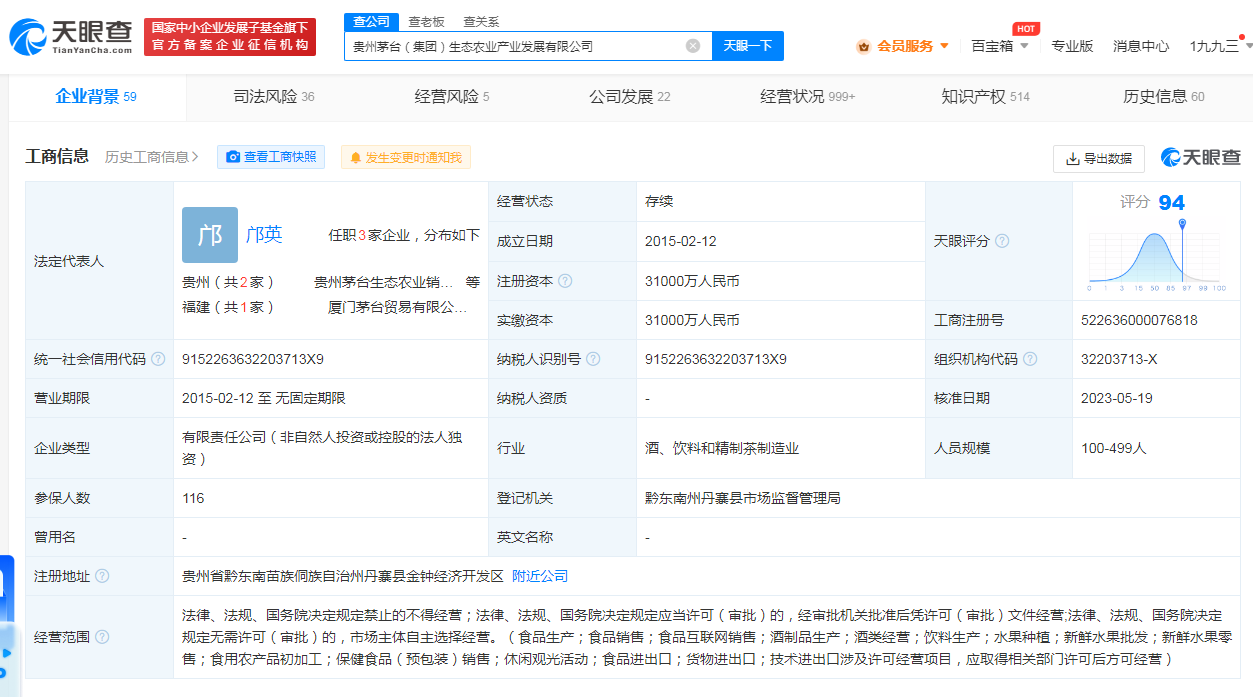The image size is (1253, 697).
Task: Open the 消息中心 link
Action: tap(1141, 46)
